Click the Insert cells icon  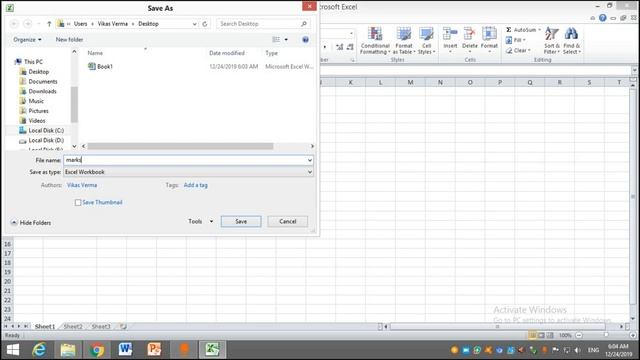coord(450,34)
